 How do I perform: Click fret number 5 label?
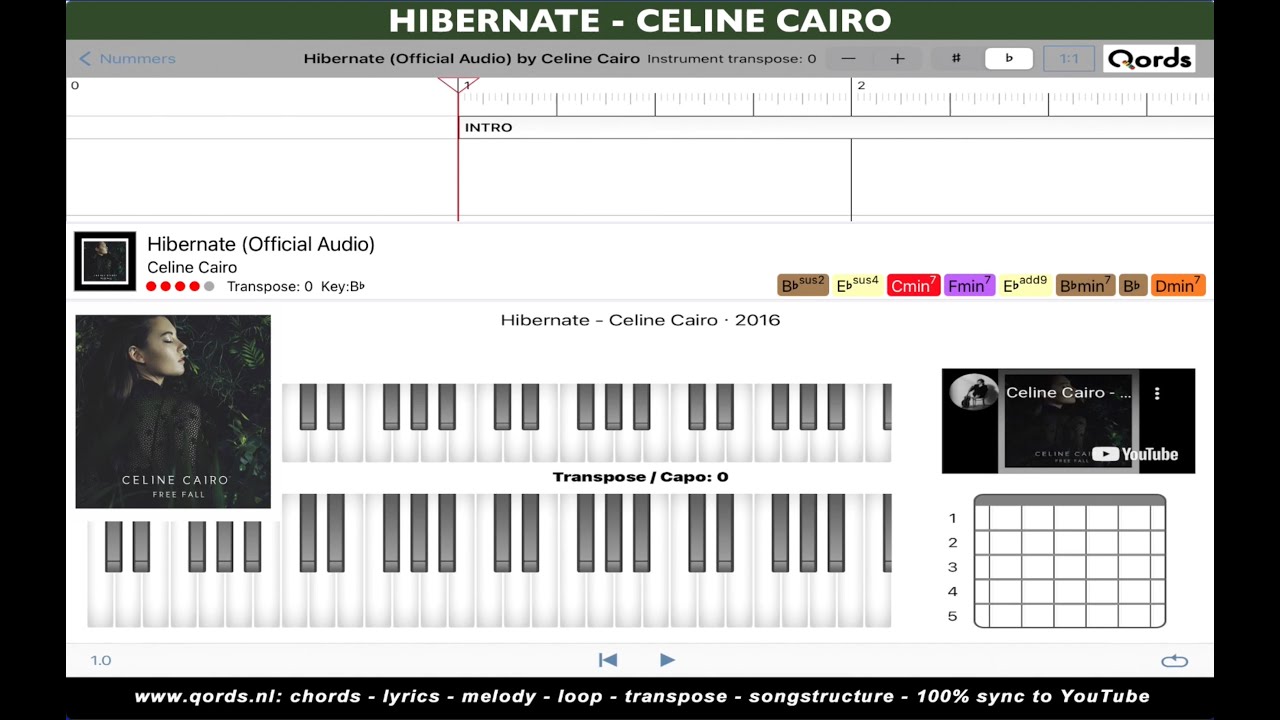click(952, 616)
